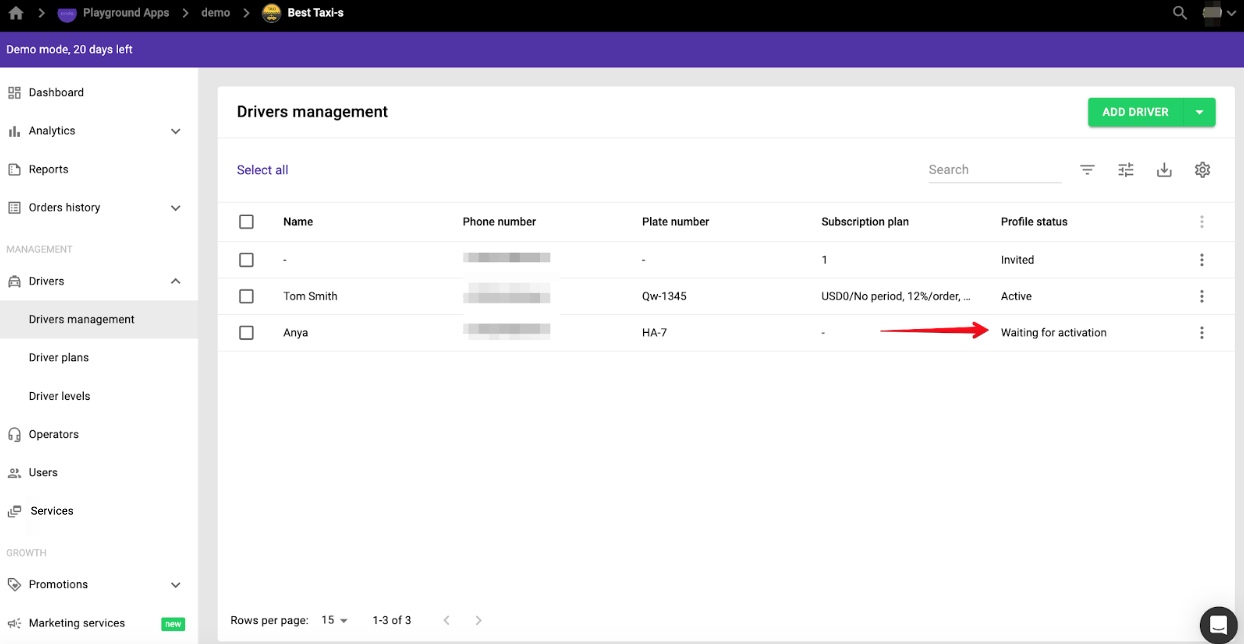Download the drivers list
Image resolution: width=1244 pixels, height=644 pixels.
[x=1164, y=170]
